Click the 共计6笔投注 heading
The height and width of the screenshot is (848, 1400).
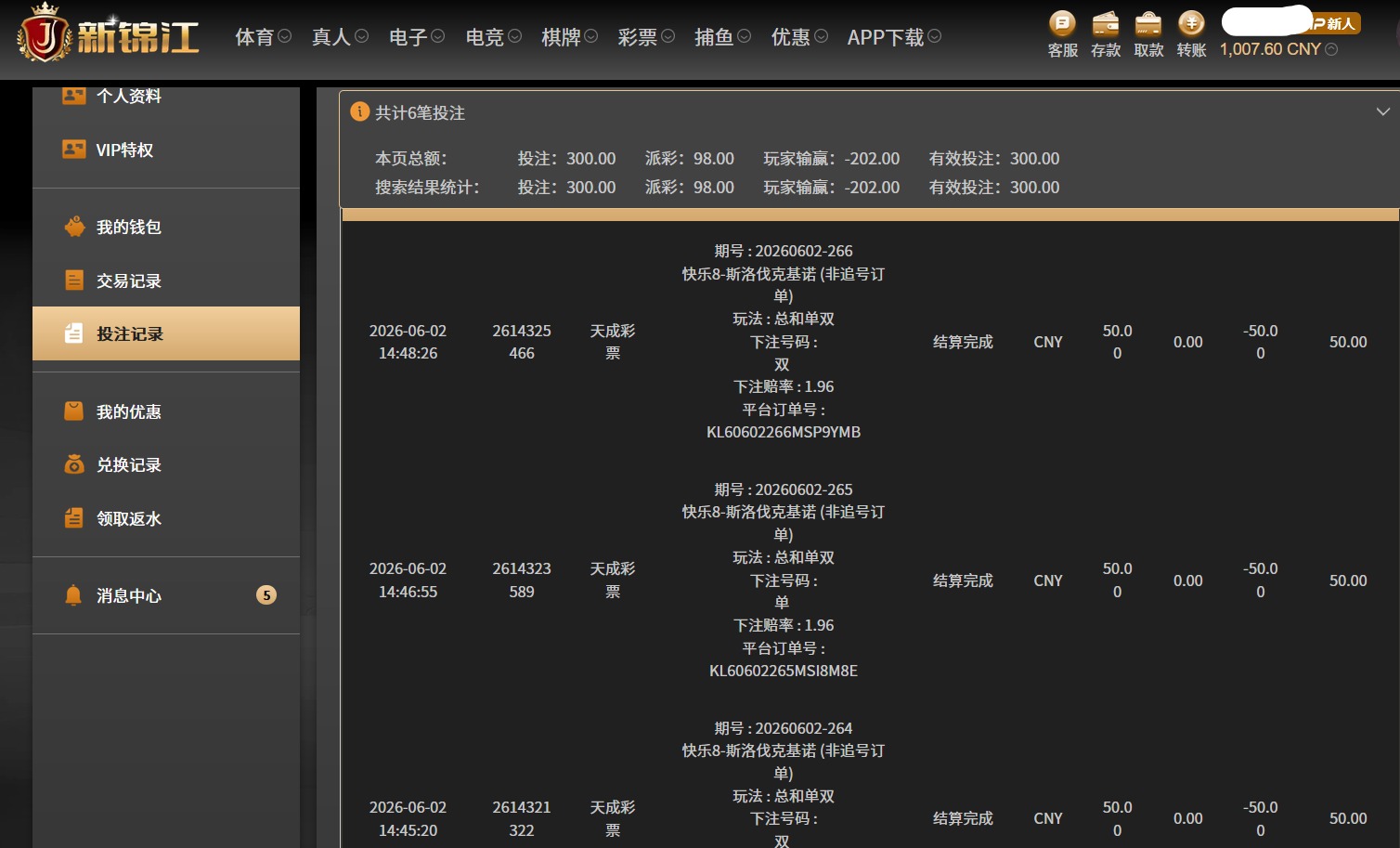point(420,112)
